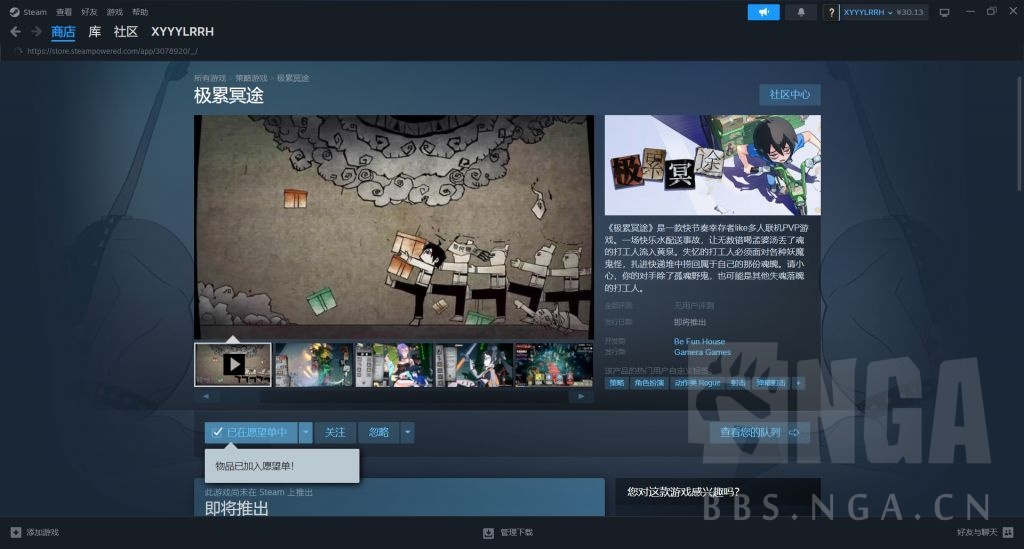
Task: Open notifications bell icon
Action: [801, 12]
